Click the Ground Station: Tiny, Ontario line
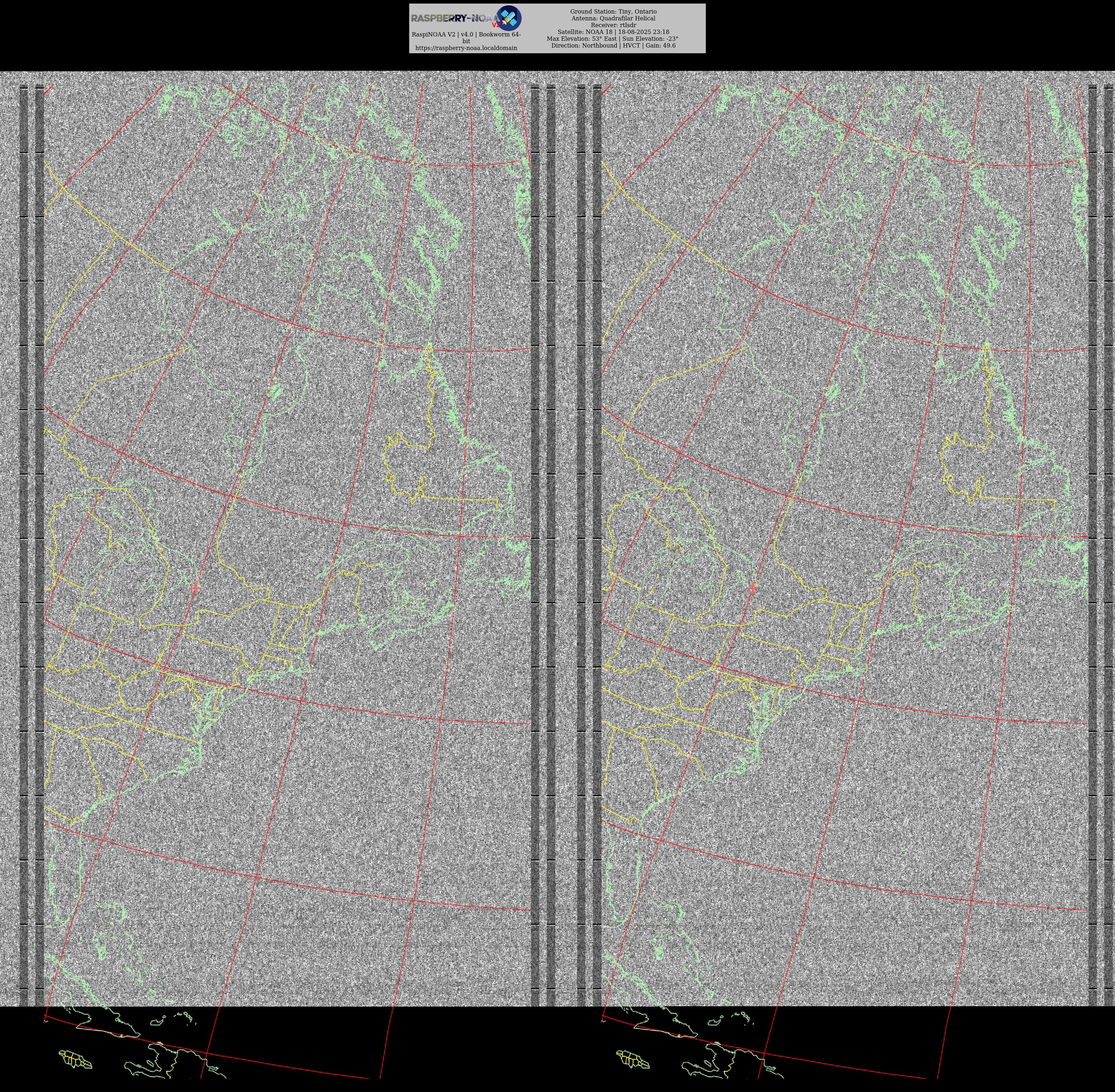The image size is (1115, 1092). click(613, 11)
